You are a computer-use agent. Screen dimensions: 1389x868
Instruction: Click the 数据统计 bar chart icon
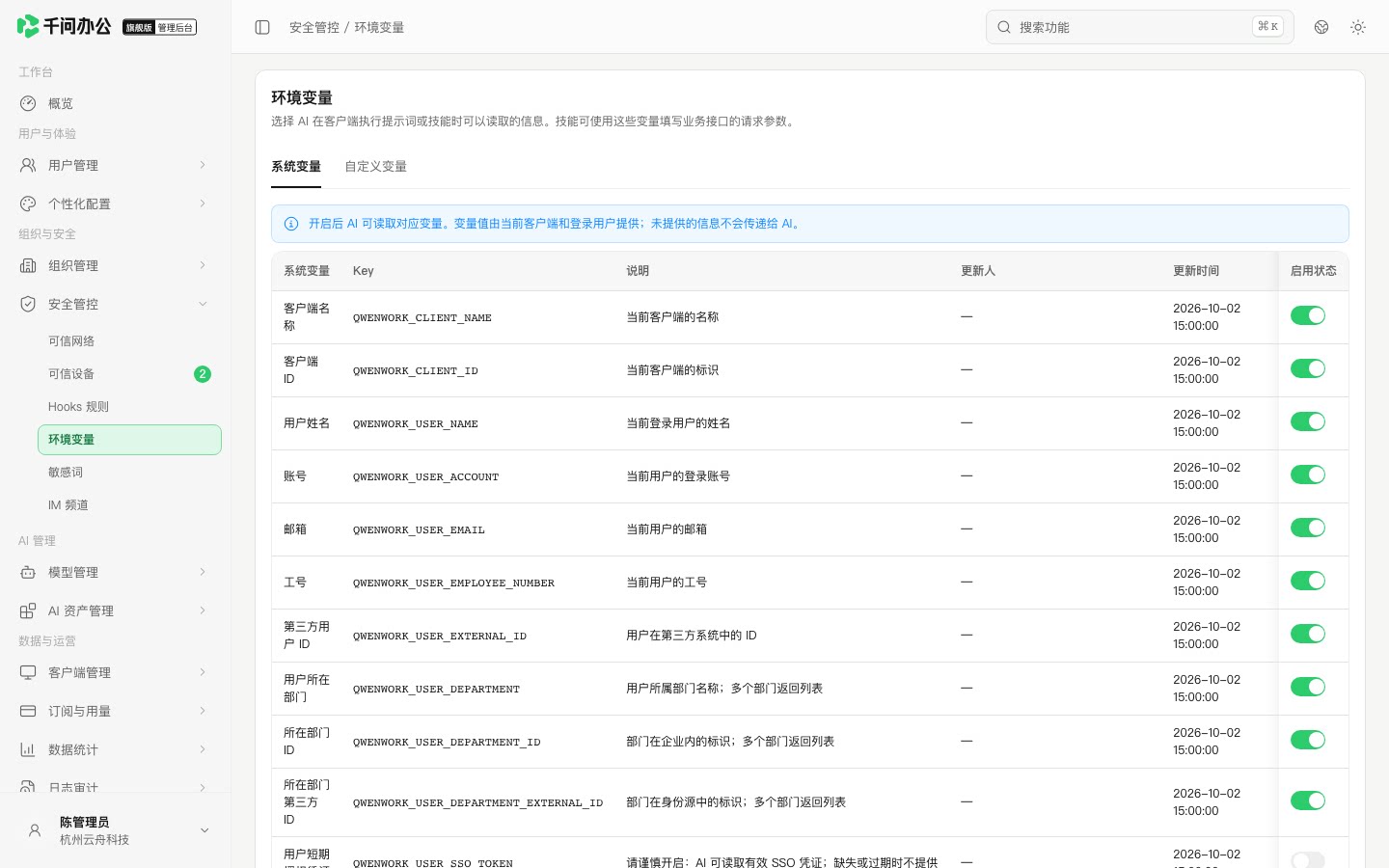click(28, 749)
